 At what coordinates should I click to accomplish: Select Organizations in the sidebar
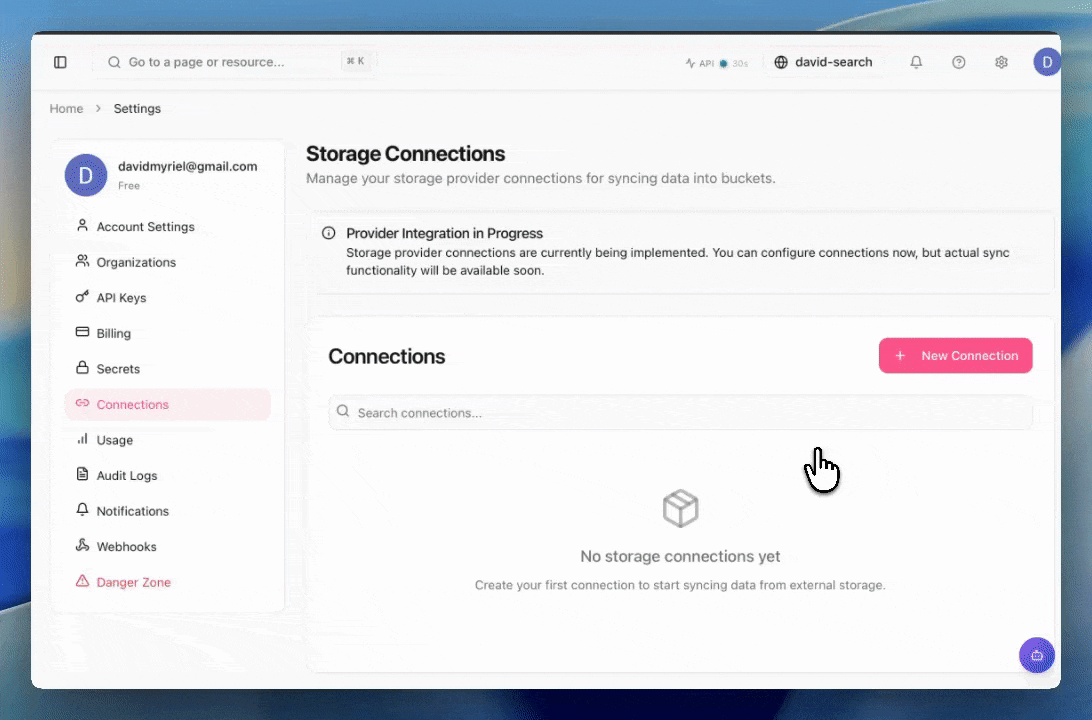click(135, 262)
